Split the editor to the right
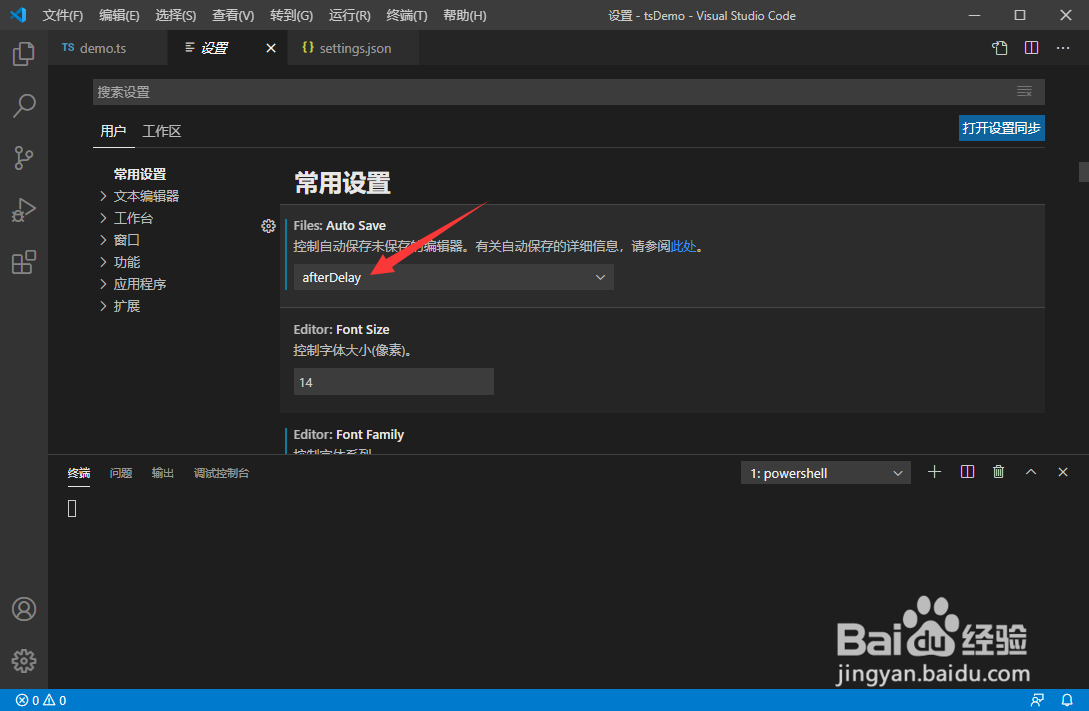This screenshot has width=1089, height=711. coord(1031,48)
